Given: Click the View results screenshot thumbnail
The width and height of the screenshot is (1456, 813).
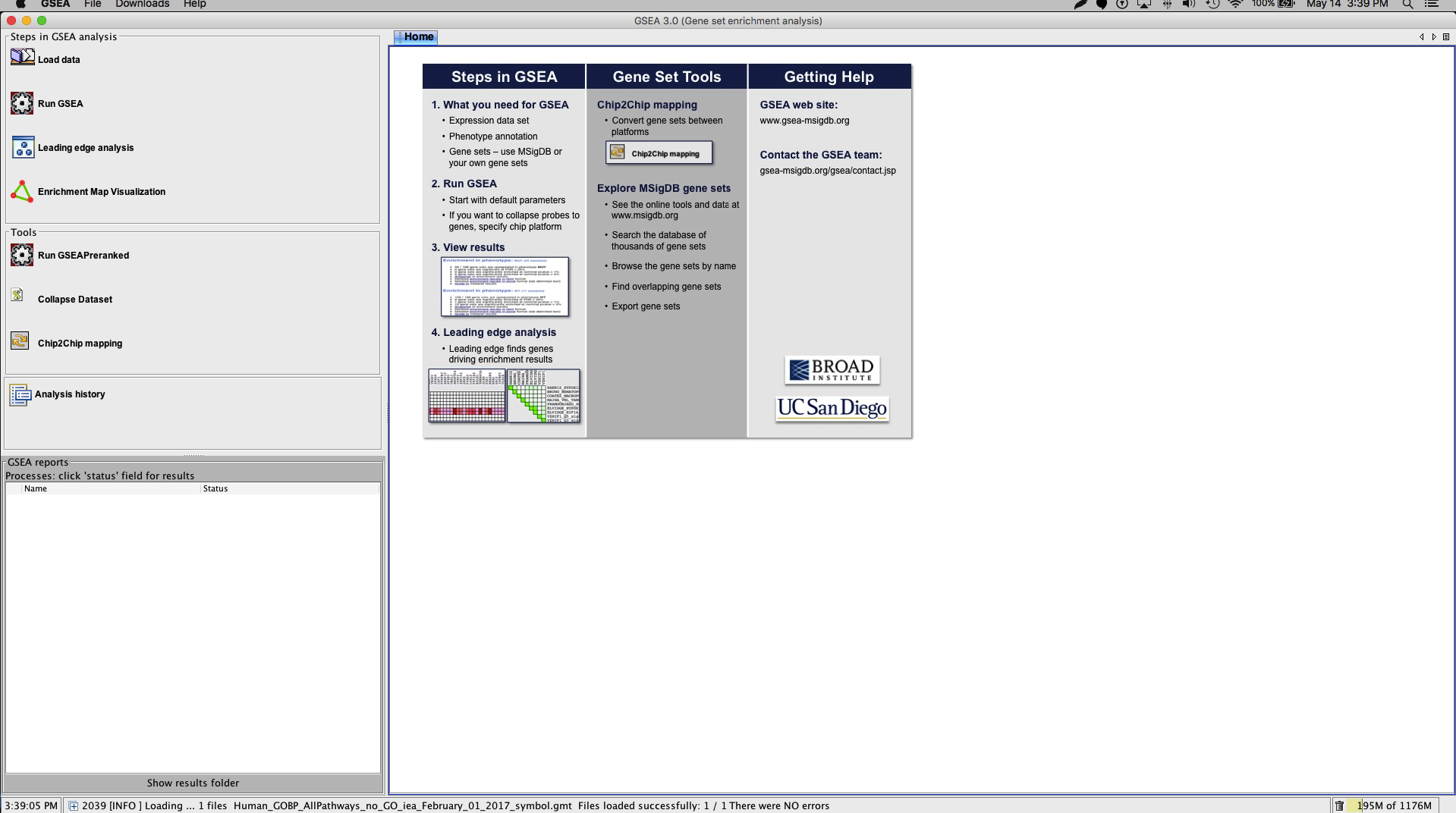Looking at the screenshot, I should pos(505,287).
